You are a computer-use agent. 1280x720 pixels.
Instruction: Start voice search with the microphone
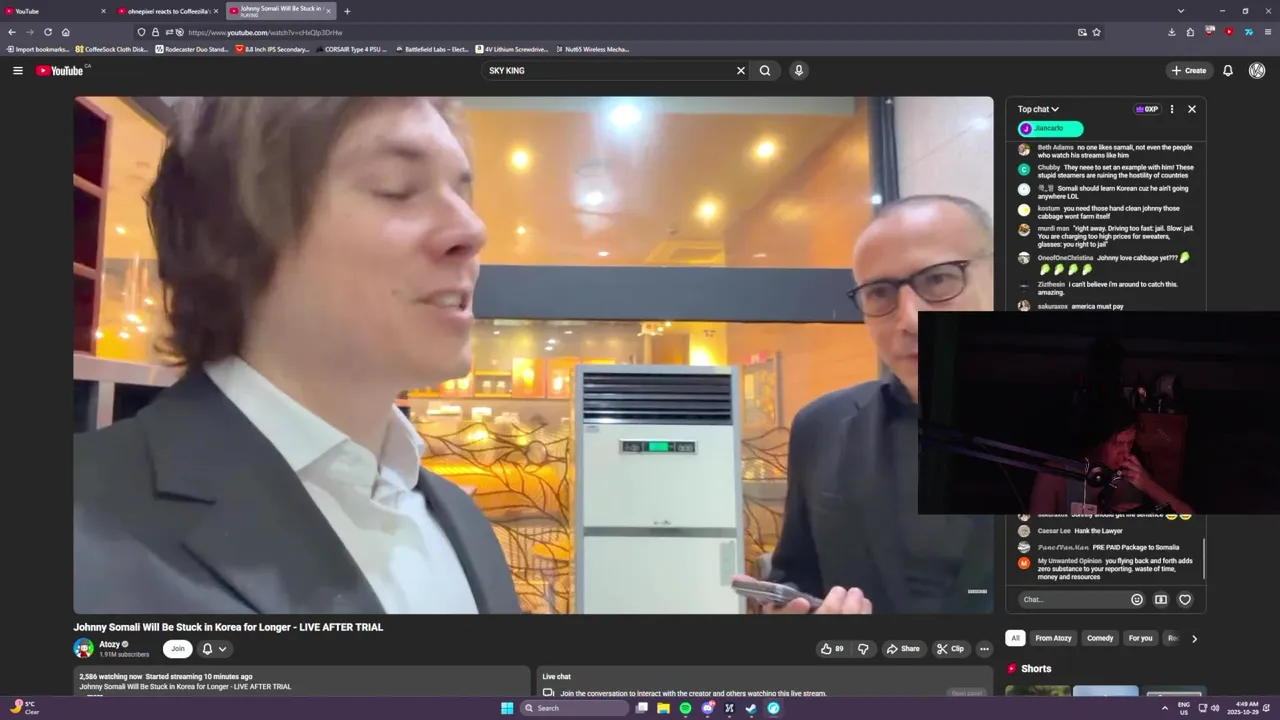pyautogui.click(x=798, y=70)
